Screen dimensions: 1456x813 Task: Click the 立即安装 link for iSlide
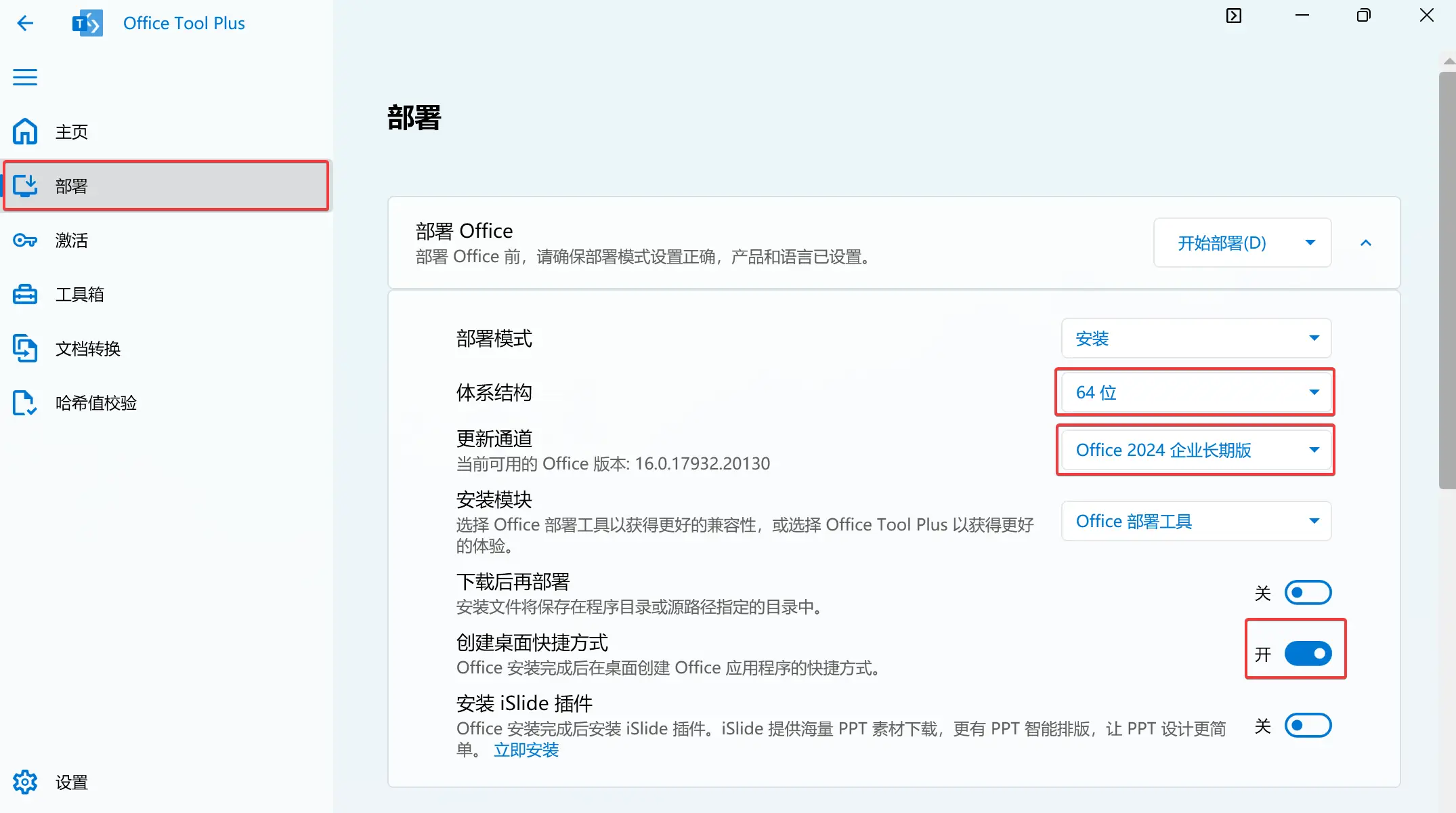(526, 750)
